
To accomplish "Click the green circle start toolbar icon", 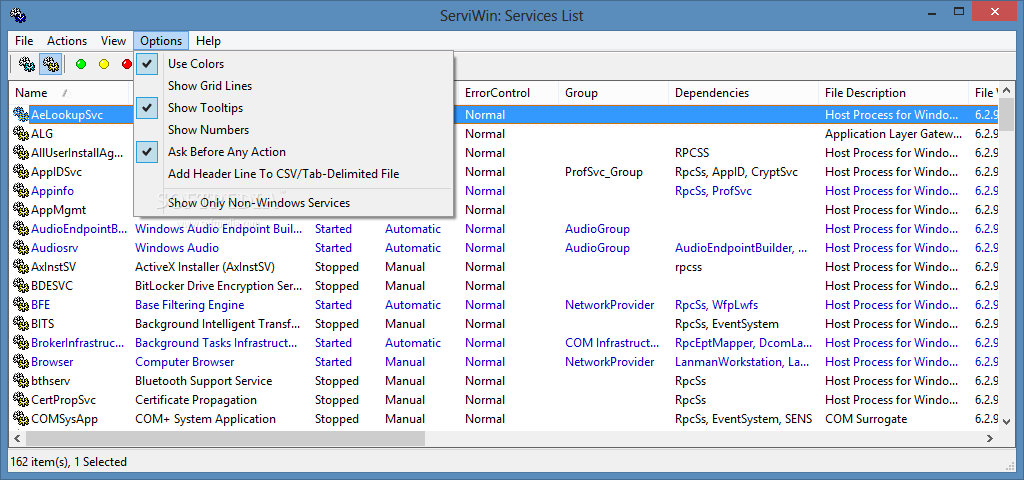I will pos(81,64).
